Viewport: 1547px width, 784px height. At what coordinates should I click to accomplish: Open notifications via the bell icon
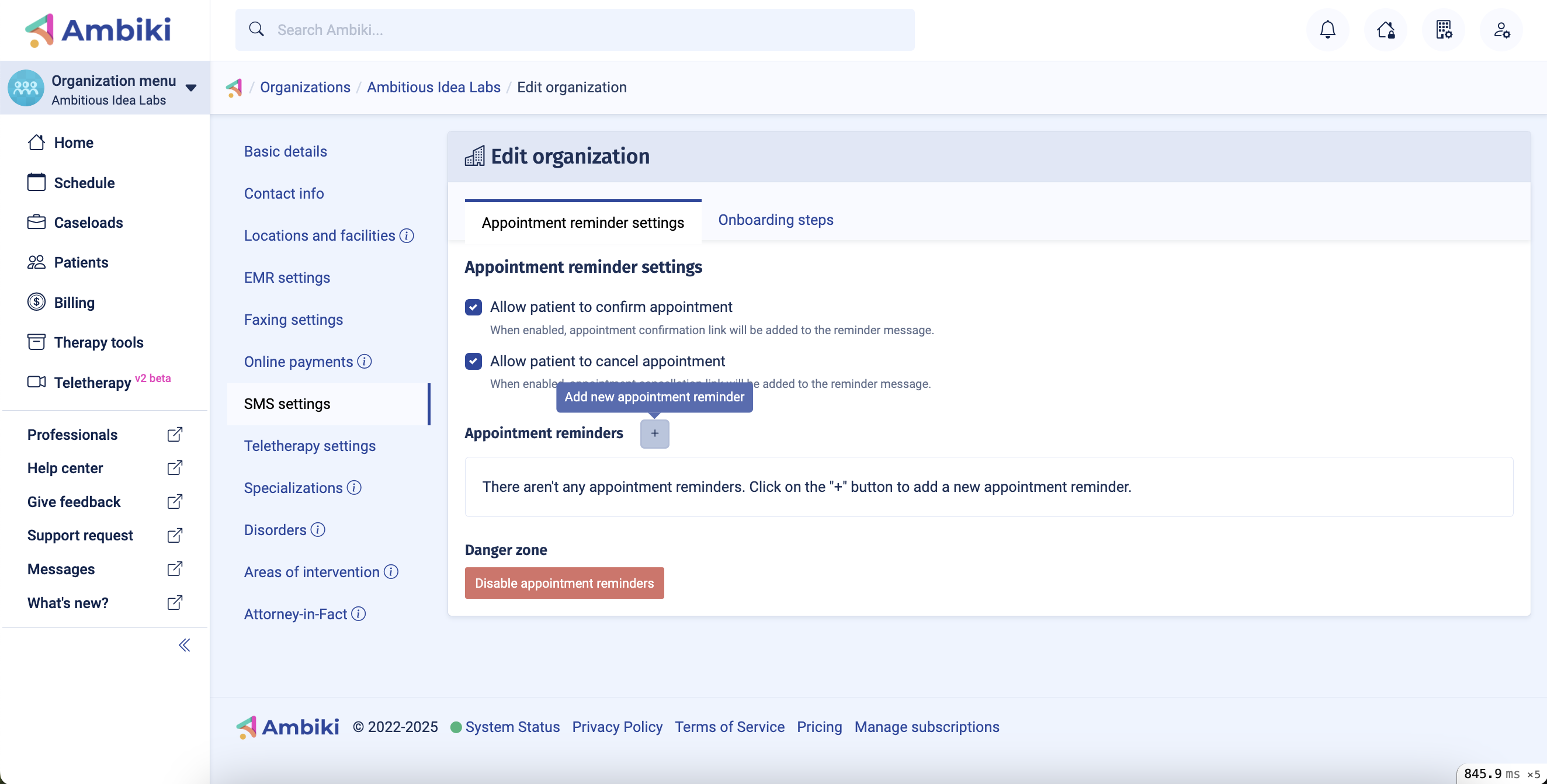click(x=1327, y=29)
